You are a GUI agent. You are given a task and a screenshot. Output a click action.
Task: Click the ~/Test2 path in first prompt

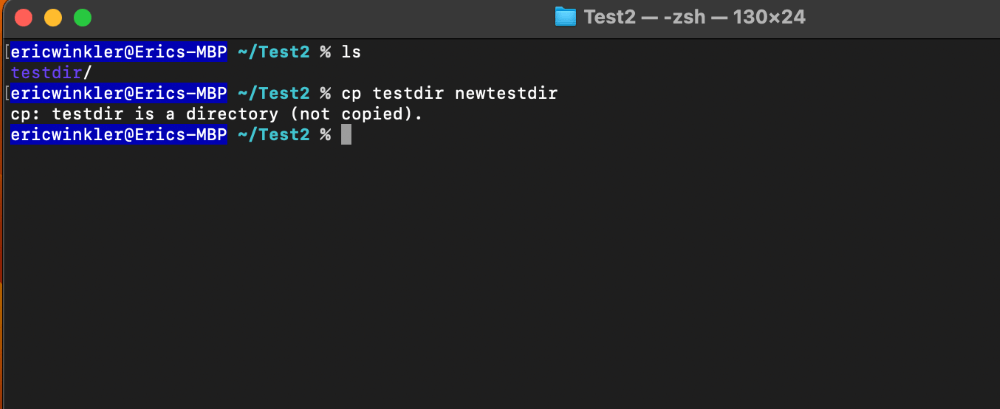point(273,52)
